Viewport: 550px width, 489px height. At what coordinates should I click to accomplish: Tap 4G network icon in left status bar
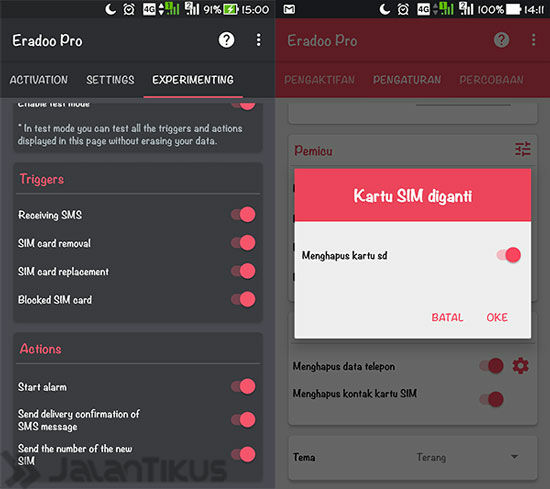tap(149, 9)
